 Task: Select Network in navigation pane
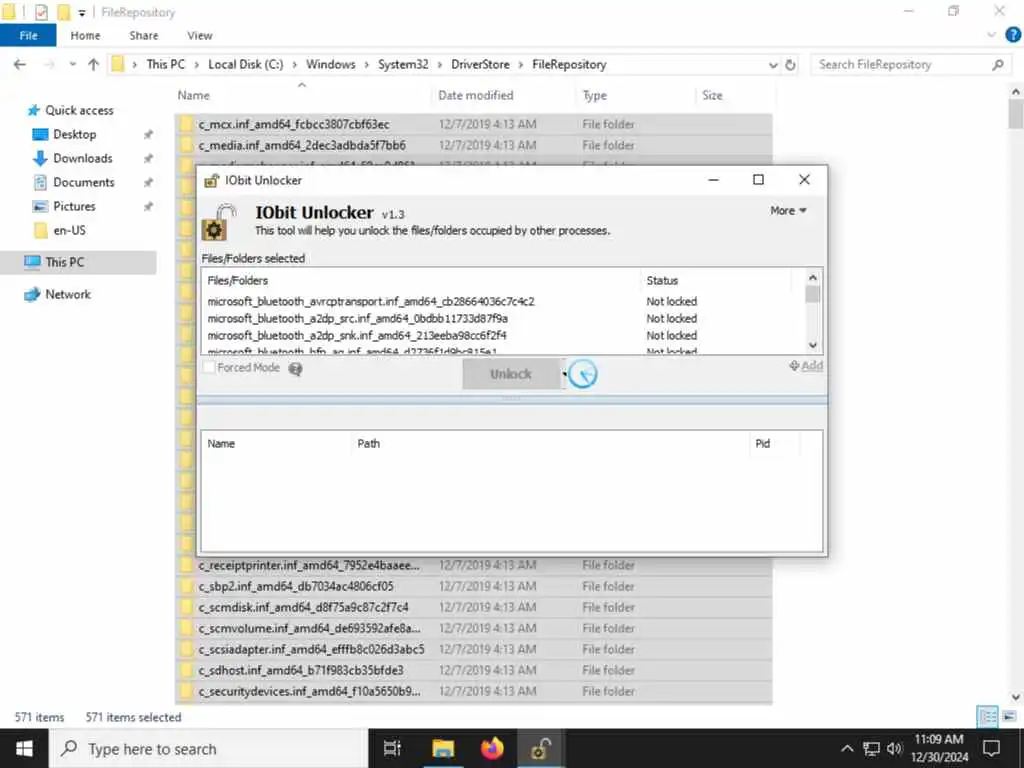(x=68, y=294)
